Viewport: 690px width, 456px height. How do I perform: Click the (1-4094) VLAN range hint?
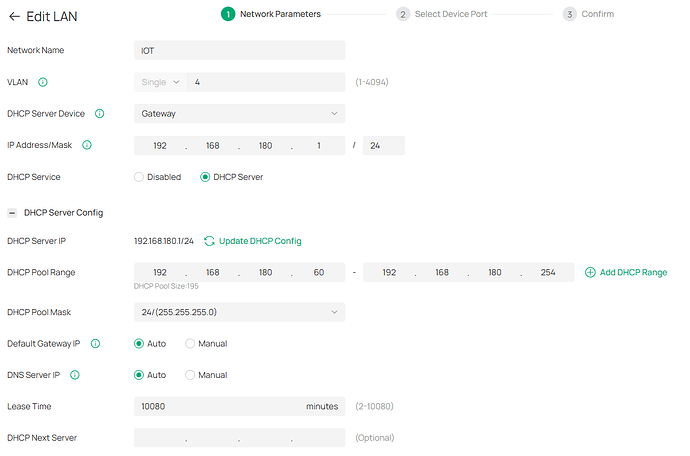tap(372, 82)
